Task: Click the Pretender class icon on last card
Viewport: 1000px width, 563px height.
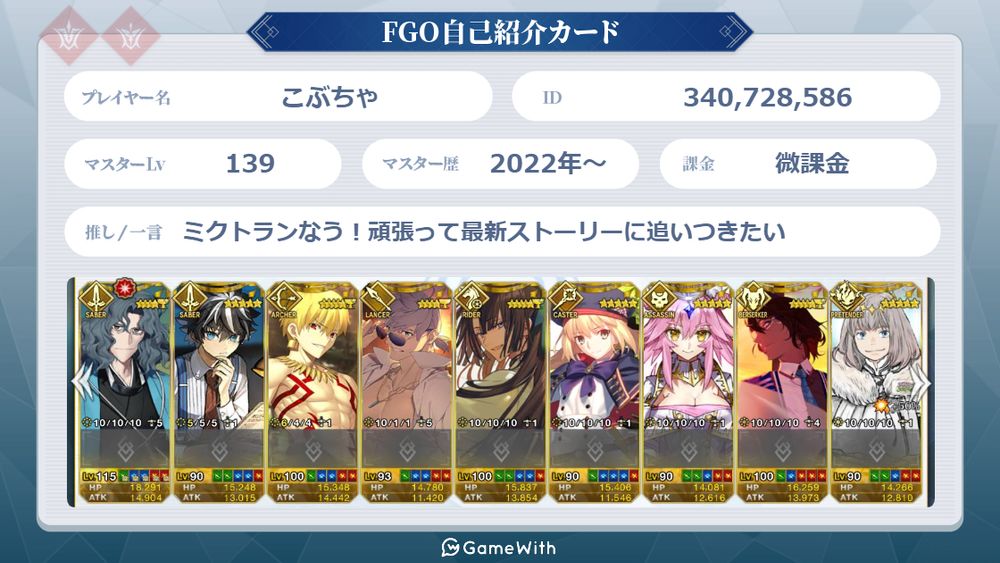Action: [846, 296]
